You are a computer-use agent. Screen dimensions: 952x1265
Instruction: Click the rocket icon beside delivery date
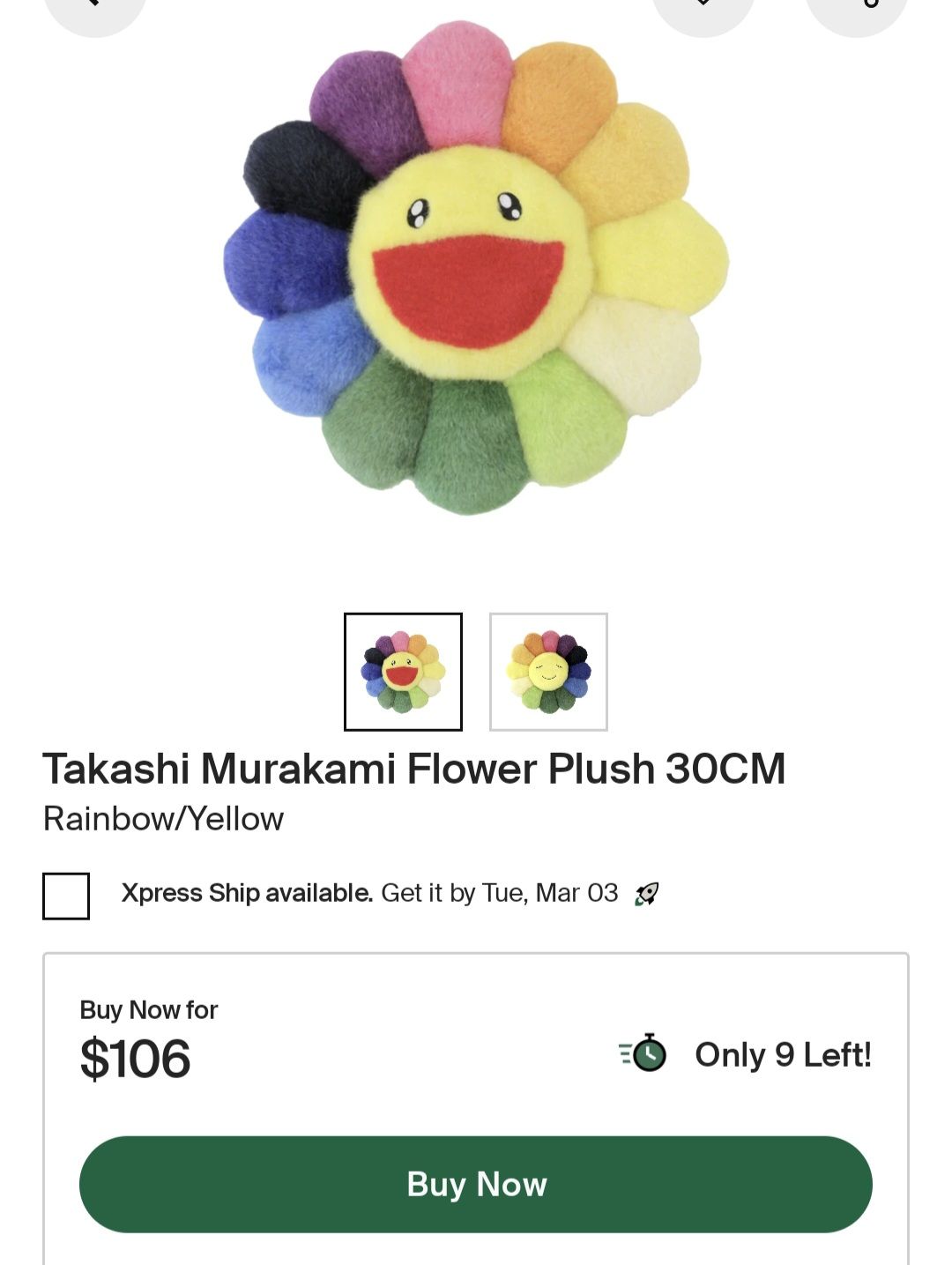(x=647, y=894)
